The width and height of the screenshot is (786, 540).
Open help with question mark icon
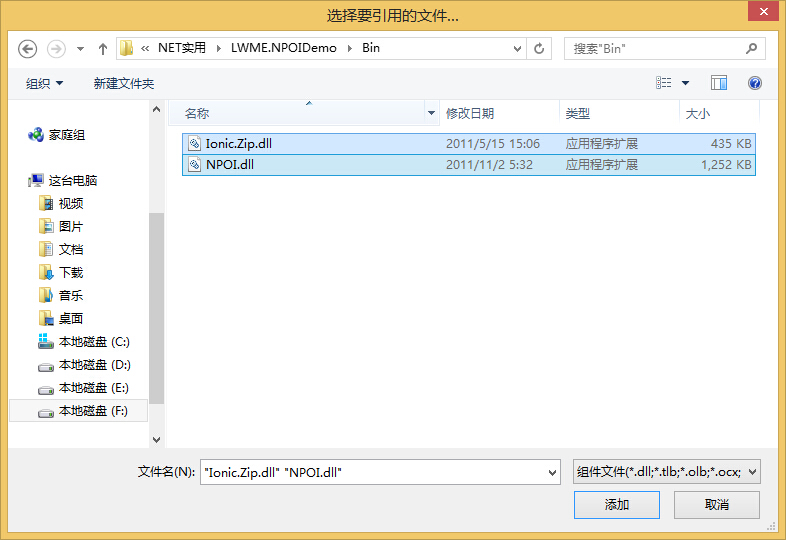pos(754,83)
